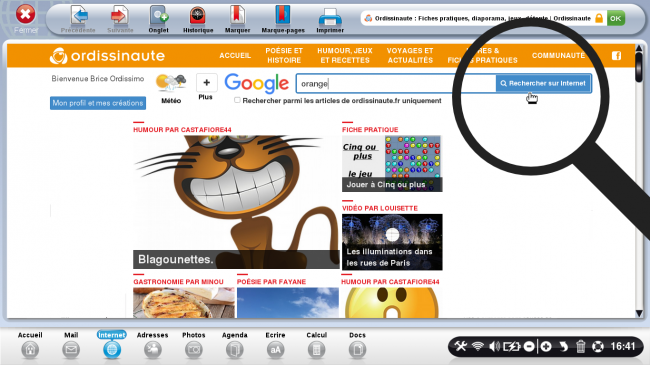Viewport: 650px width, 365px height.
Task: Open the Mail app in bottom dock
Action: [71, 350]
